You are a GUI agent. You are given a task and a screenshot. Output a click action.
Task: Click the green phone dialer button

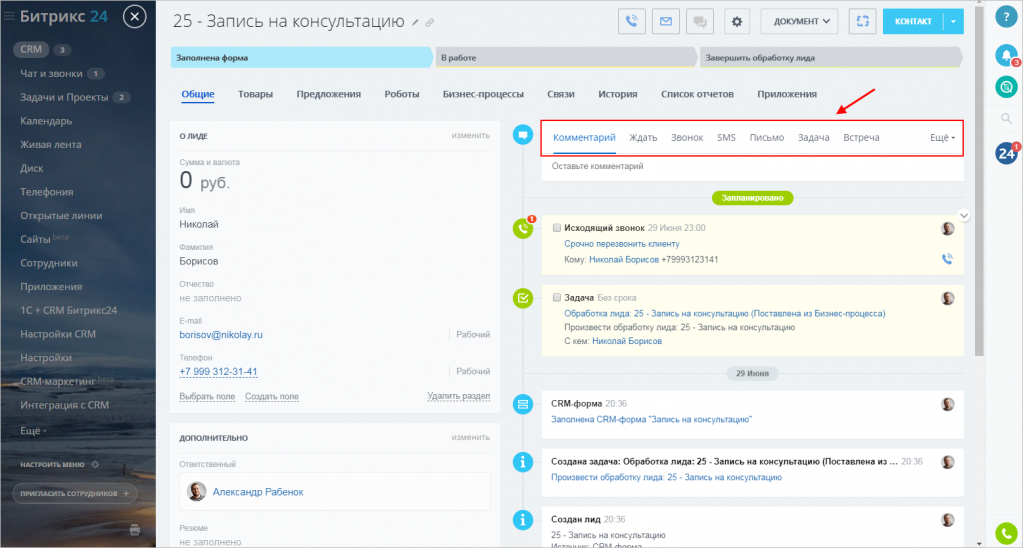tap(1007, 535)
